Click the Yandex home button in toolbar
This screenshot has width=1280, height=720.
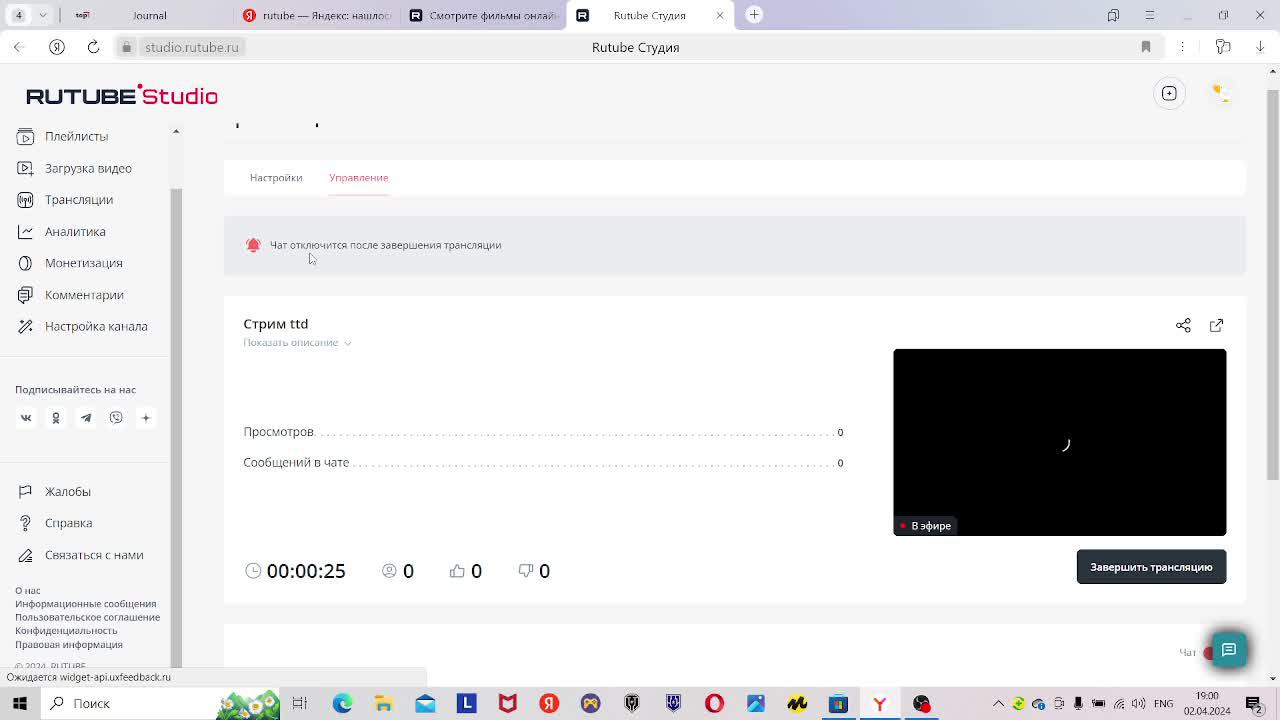(57, 47)
